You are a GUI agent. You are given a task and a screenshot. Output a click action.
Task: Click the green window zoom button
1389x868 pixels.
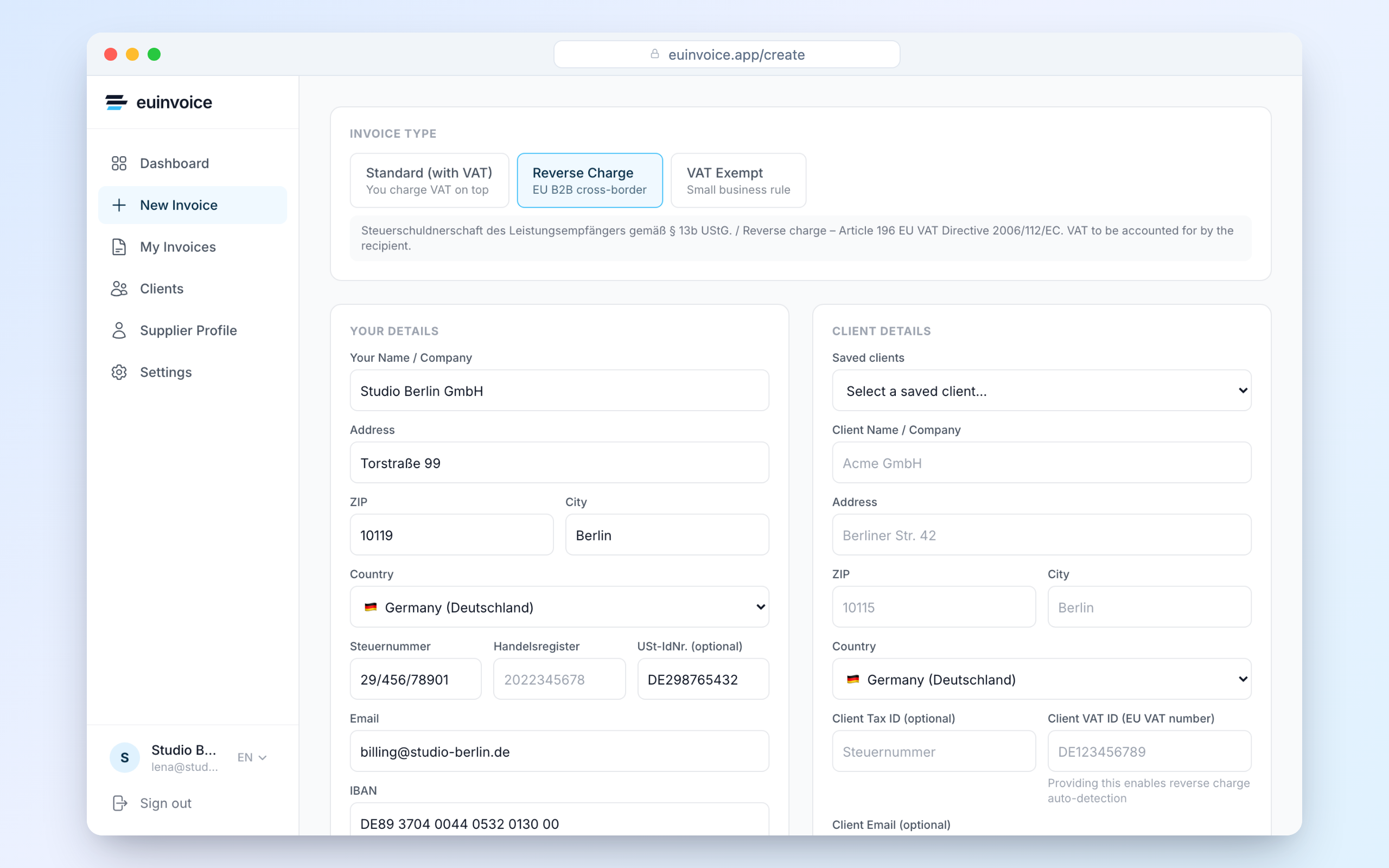coord(154,54)
